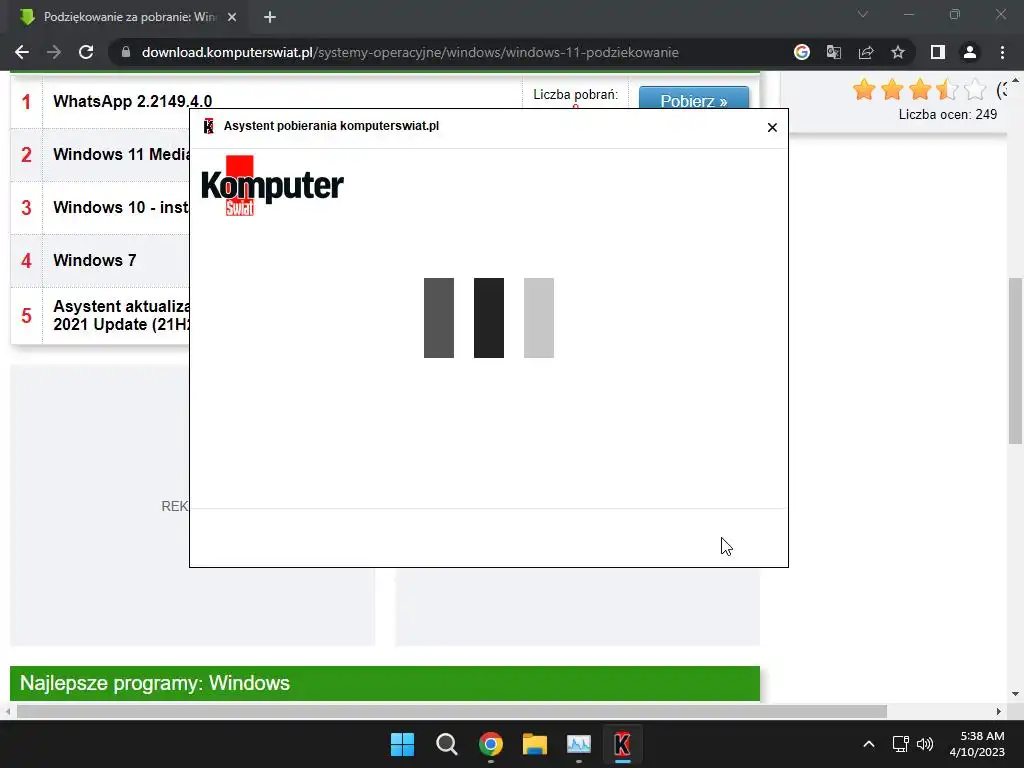
Task: Open taskbar Search
Action: pos(447,744)
